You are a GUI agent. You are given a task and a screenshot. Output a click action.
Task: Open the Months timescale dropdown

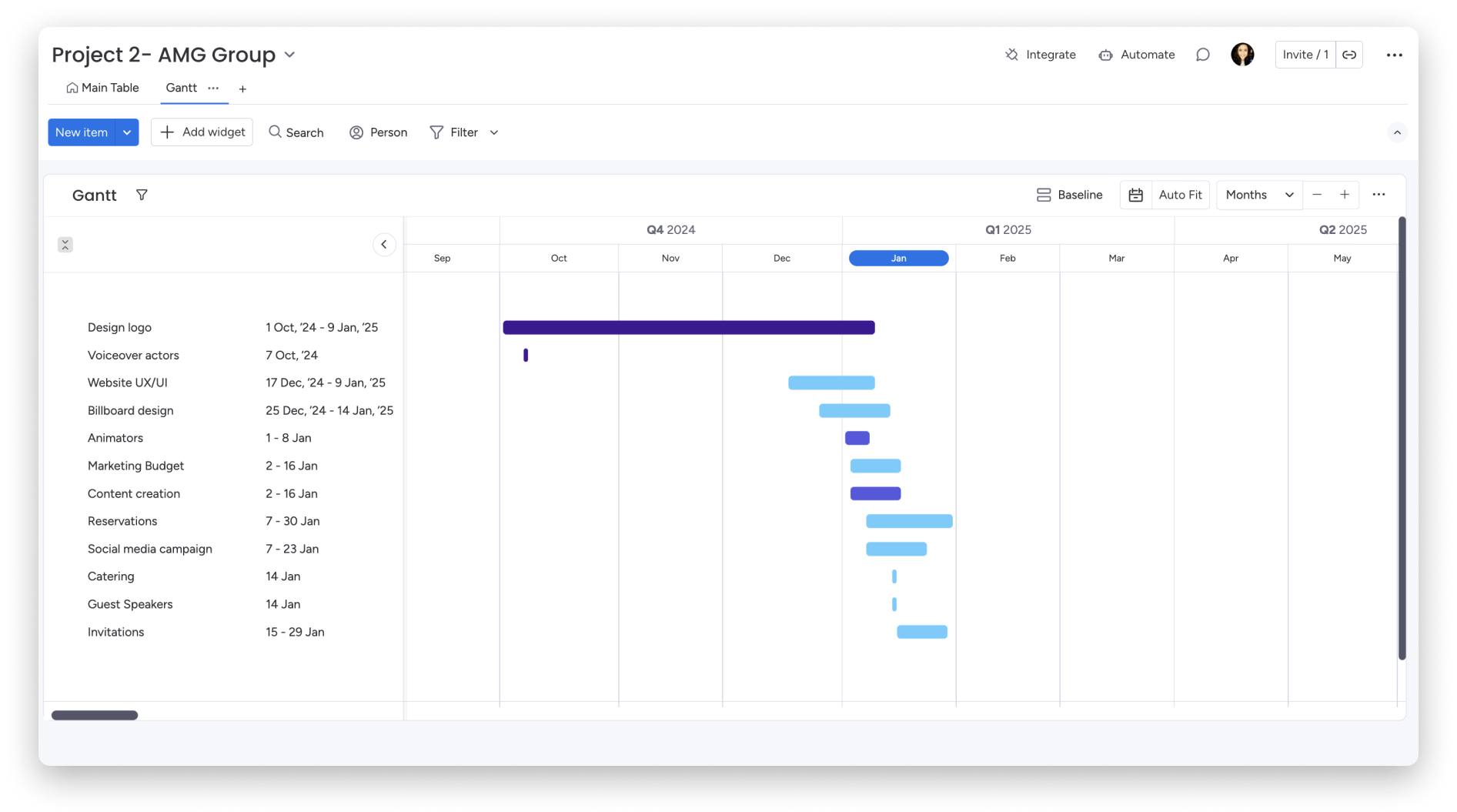[x=1259, y=195]
